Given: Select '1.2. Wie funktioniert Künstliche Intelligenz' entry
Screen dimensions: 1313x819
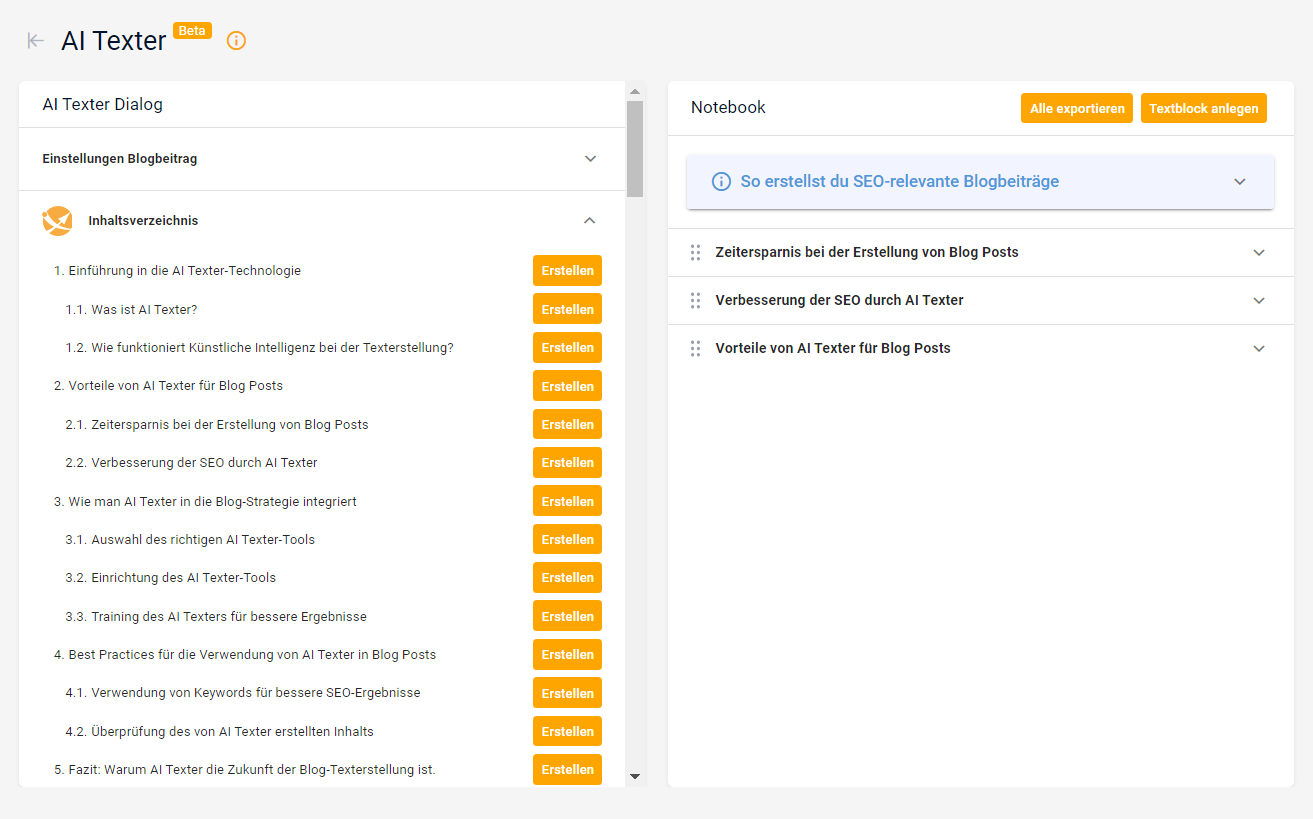Looking at the screenshot, I should (260, 348).
